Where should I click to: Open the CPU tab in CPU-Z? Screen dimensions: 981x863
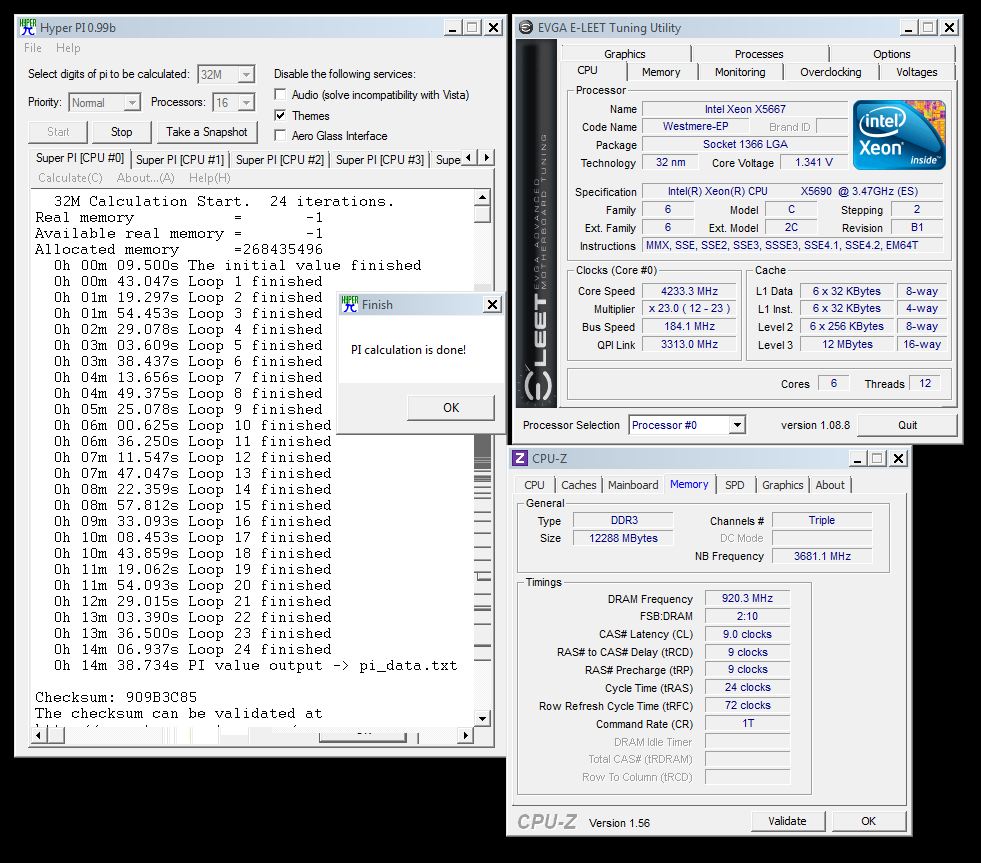click(x=534, y=485)
